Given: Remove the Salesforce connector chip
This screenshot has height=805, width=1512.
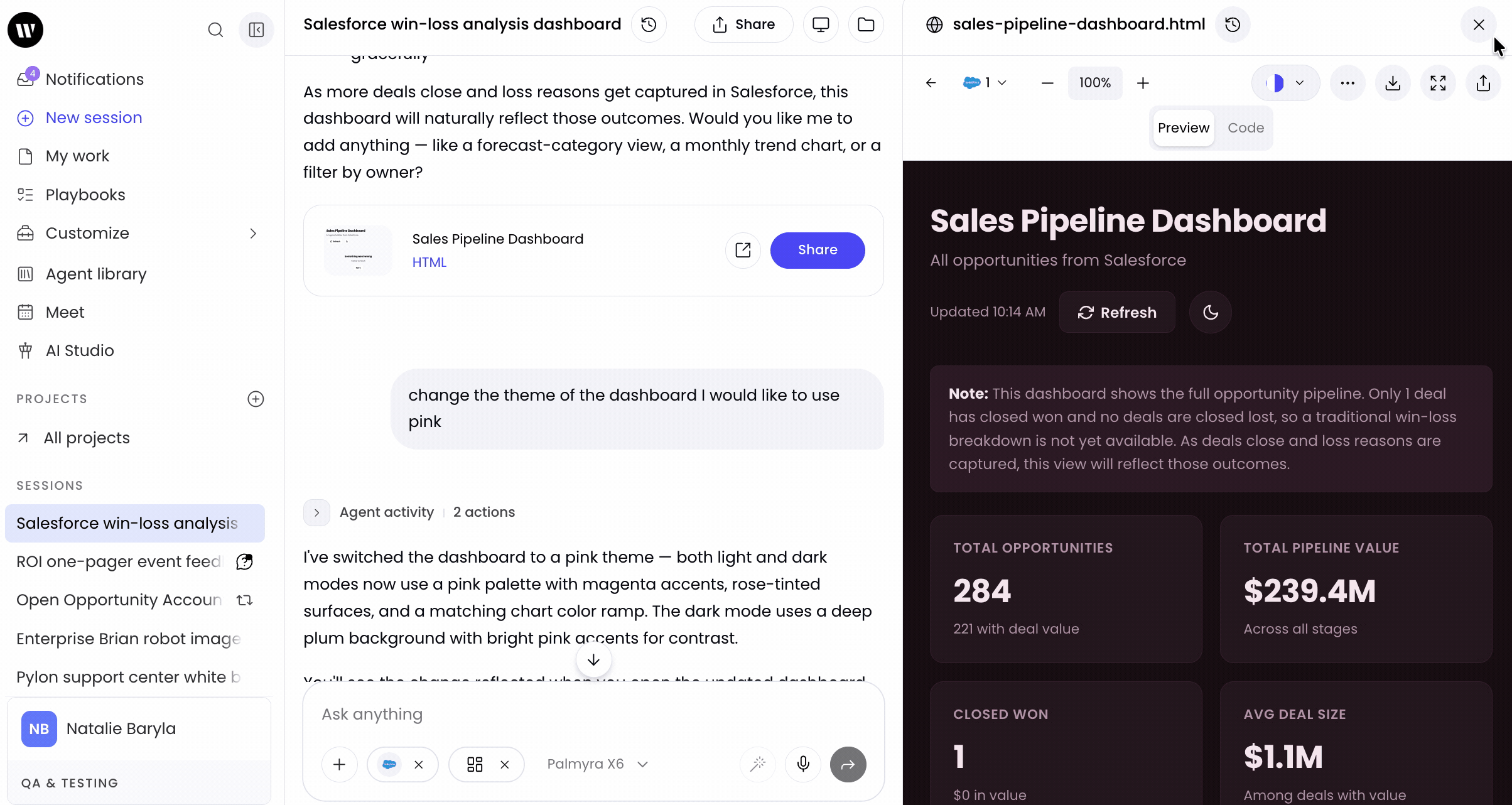Looking at the screenshot, I should tap(419, 764).
